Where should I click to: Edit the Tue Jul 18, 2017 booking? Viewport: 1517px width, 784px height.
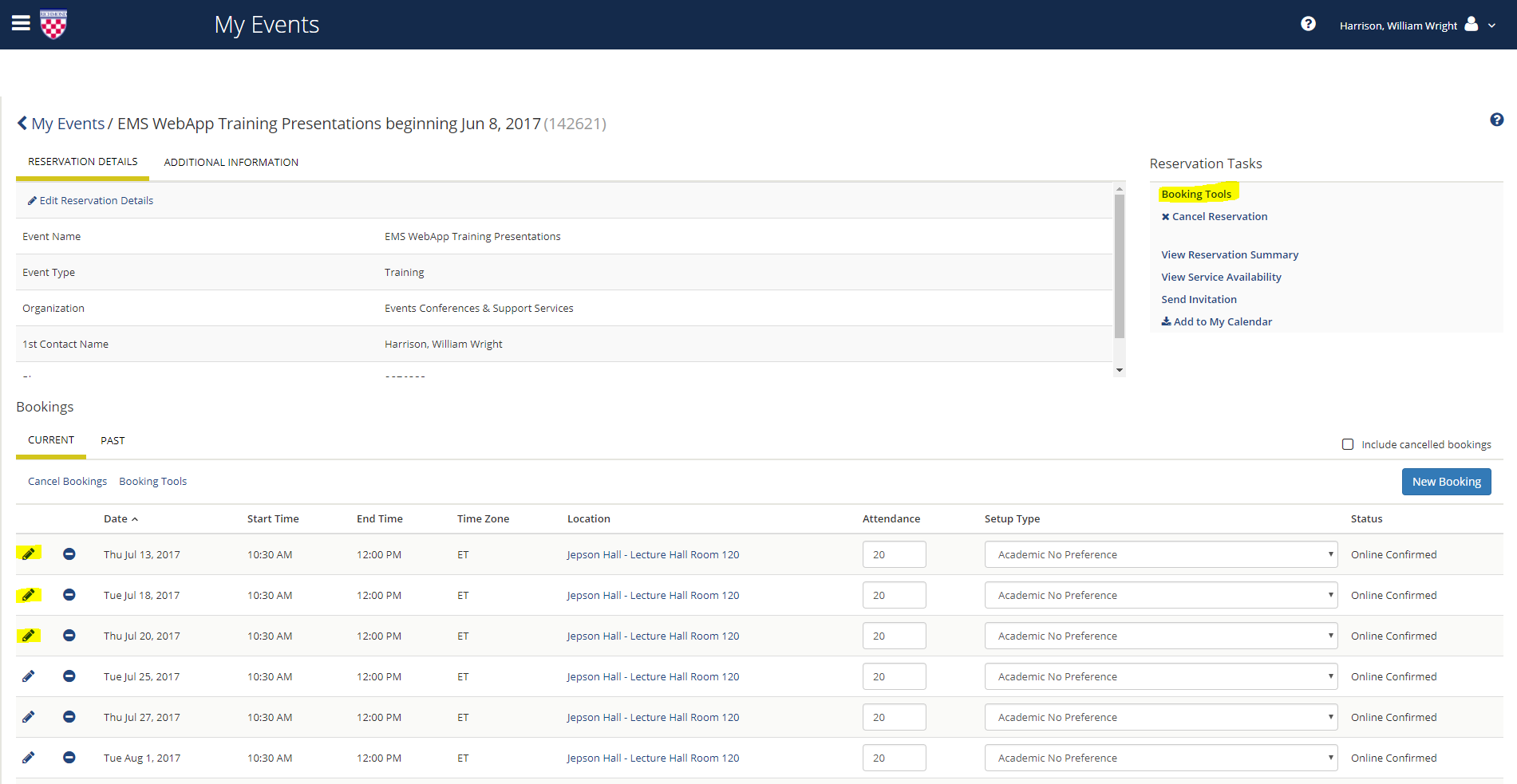tap(28, 594)
